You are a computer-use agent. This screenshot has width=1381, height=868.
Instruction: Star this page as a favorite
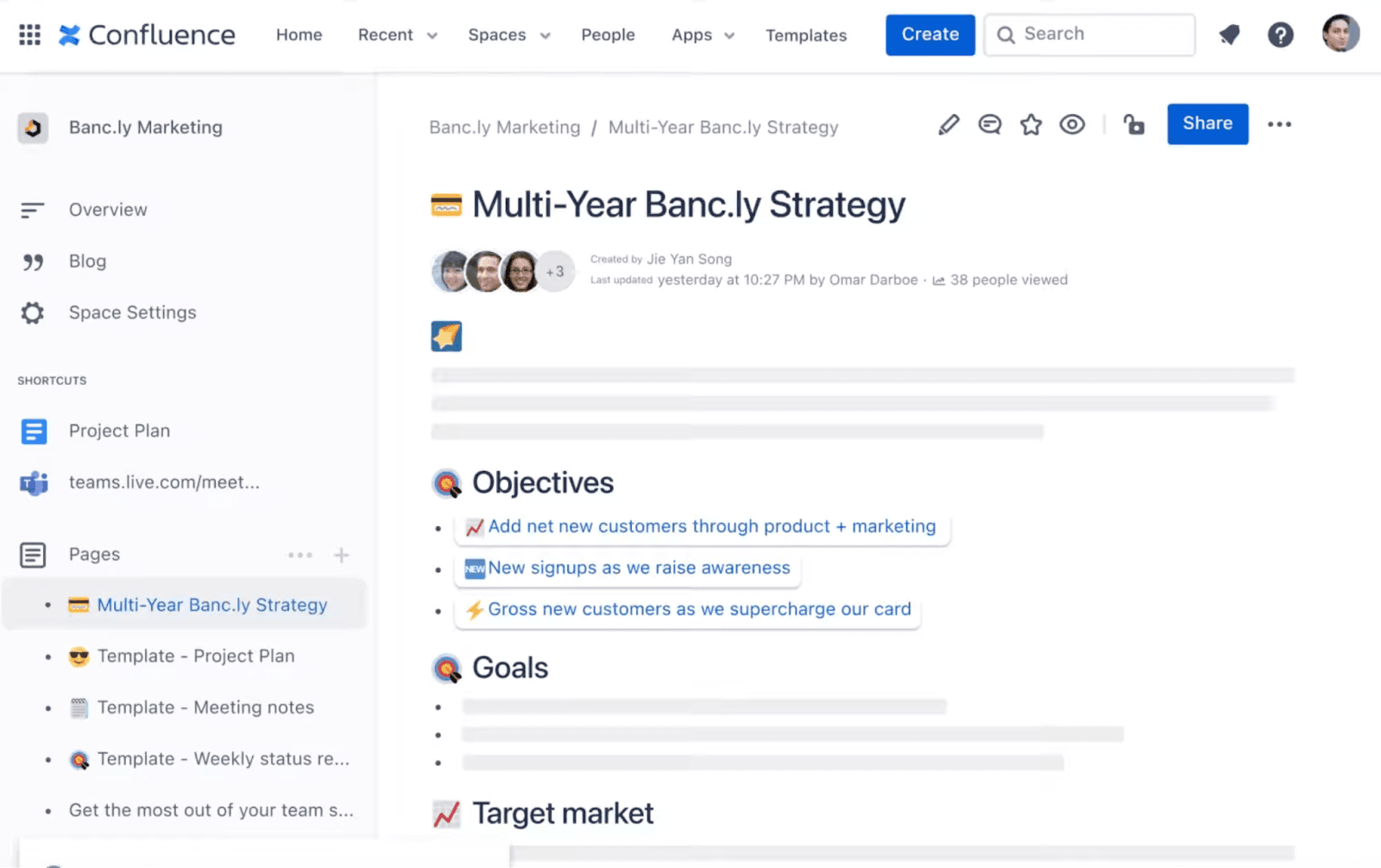[x=1031, y=124]
